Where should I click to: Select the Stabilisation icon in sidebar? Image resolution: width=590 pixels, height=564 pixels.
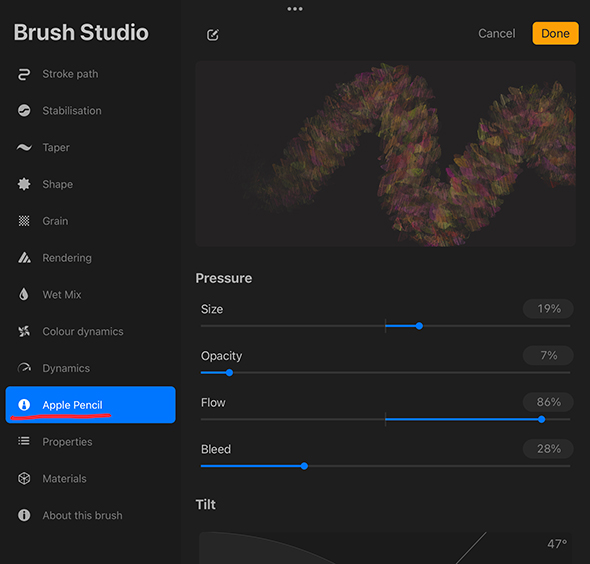24,111
